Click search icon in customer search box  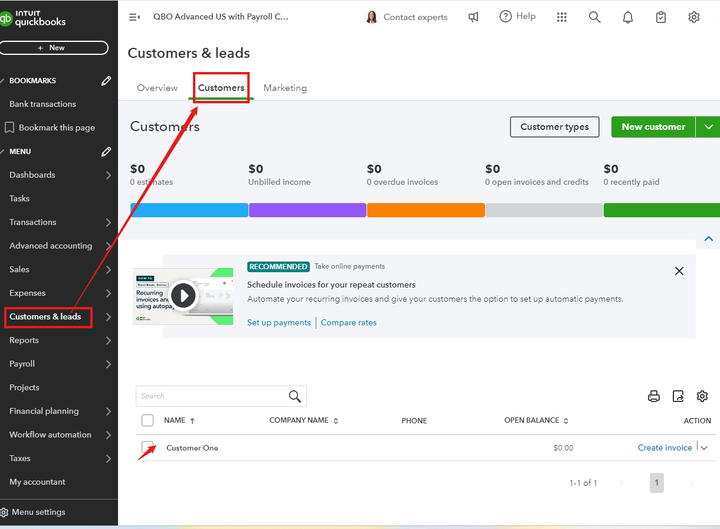[x=295, y=396]
